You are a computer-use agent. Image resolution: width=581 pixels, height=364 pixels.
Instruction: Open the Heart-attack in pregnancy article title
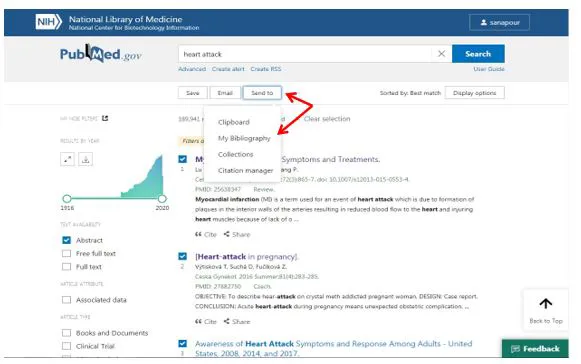[247, 257]
